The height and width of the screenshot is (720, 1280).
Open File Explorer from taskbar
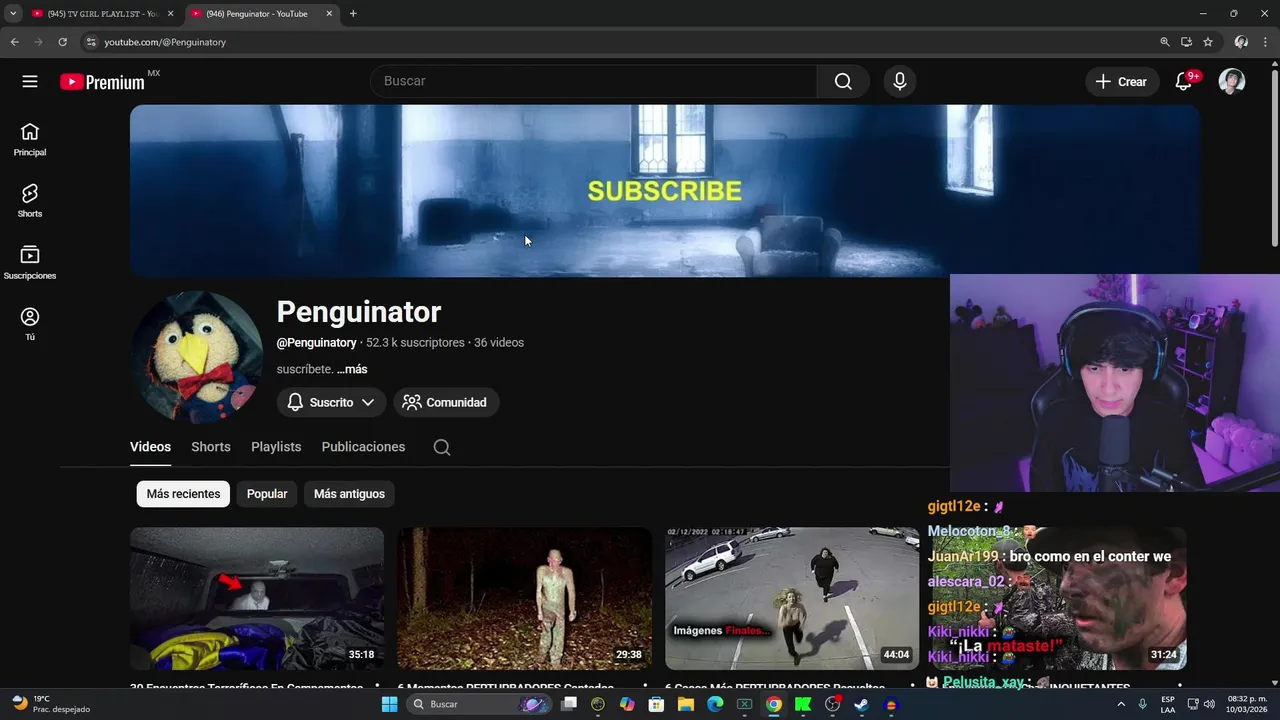coord(686,704)
